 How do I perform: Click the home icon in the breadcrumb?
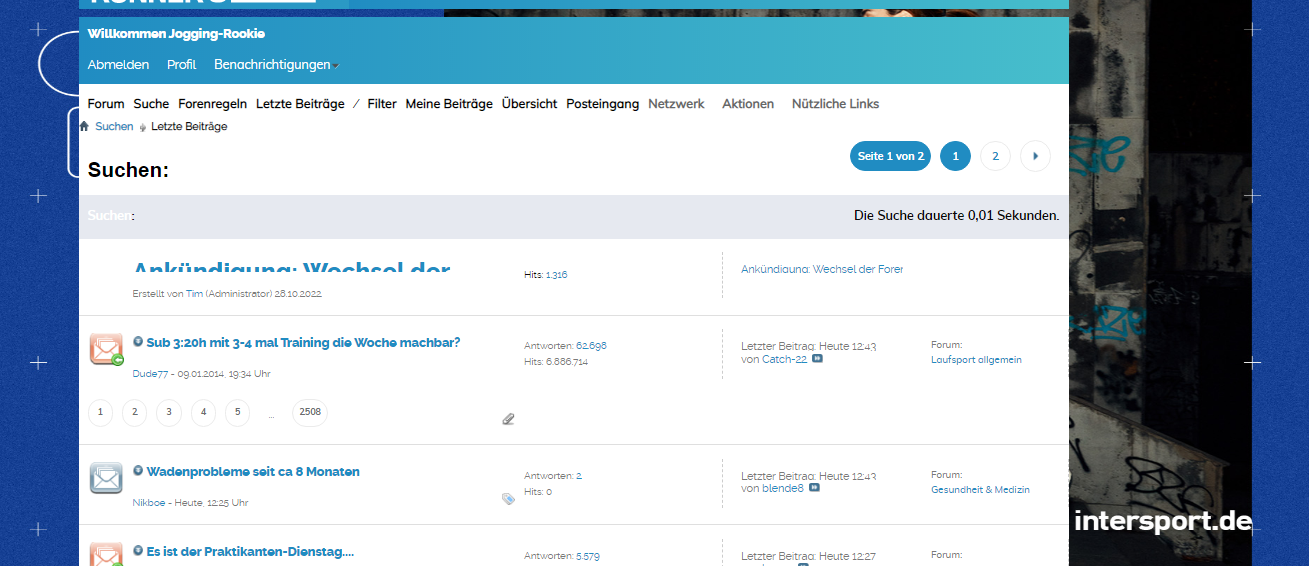coord(84,127)
